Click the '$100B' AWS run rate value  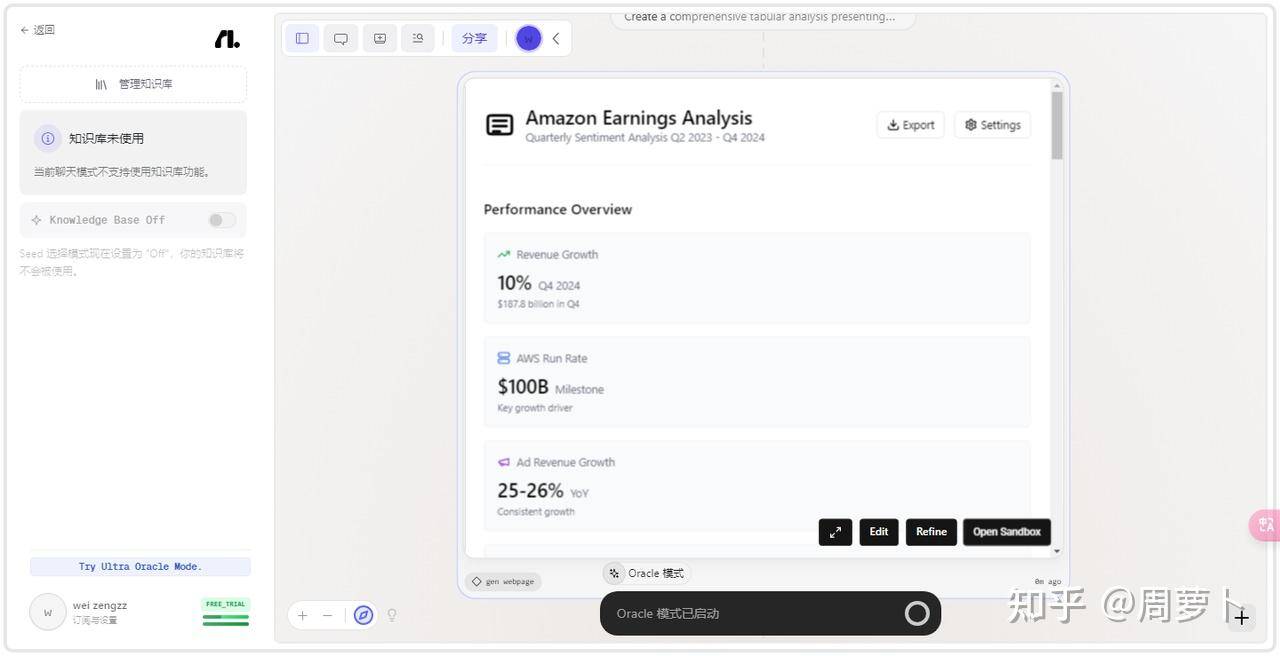click(x=523, y=387)
